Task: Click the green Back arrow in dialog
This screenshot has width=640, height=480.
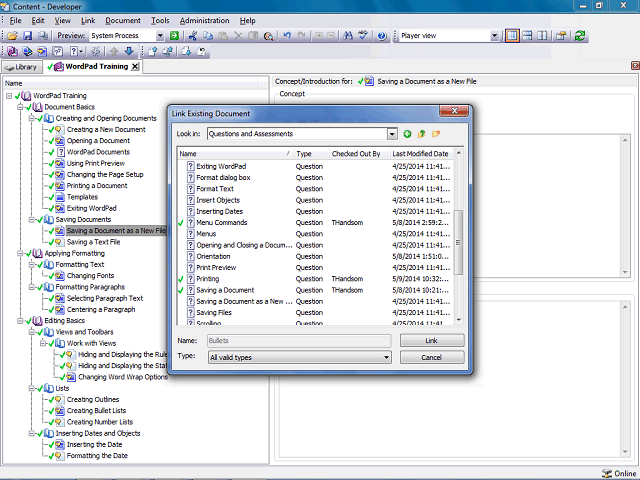Action: pos(407,134)
